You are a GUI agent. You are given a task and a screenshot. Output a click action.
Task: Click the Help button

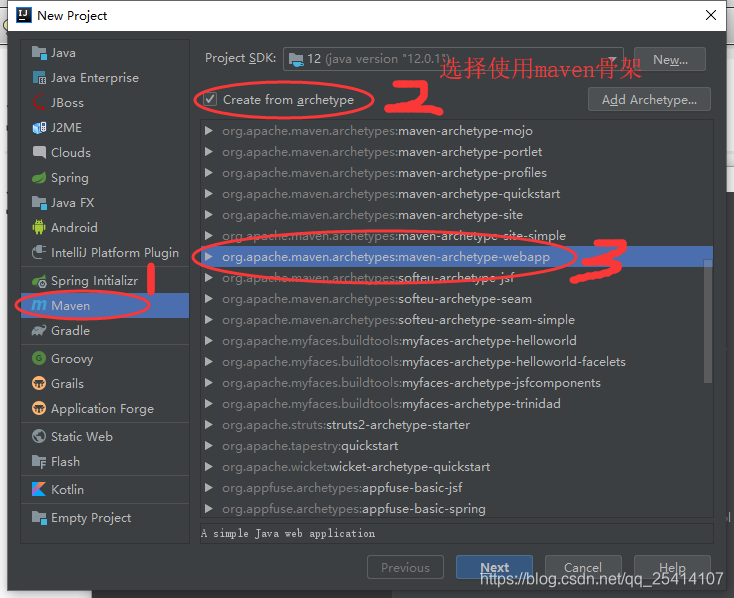pos(672,568)
